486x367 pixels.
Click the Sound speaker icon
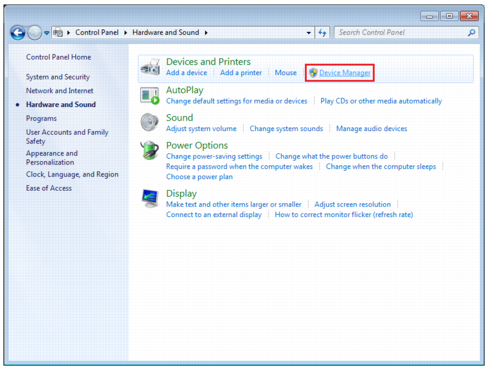pyautogui.click(x=149, y=122)
